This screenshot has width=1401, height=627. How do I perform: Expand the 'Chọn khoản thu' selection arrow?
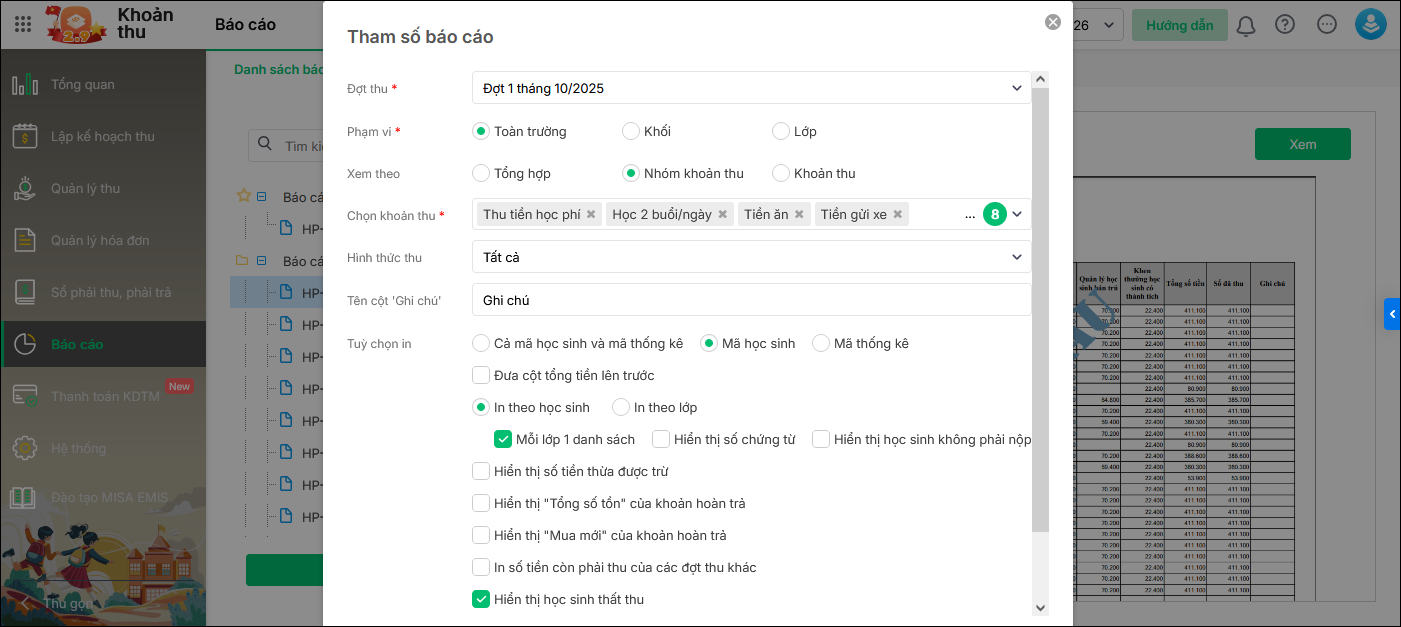[x=1017, y=214]
